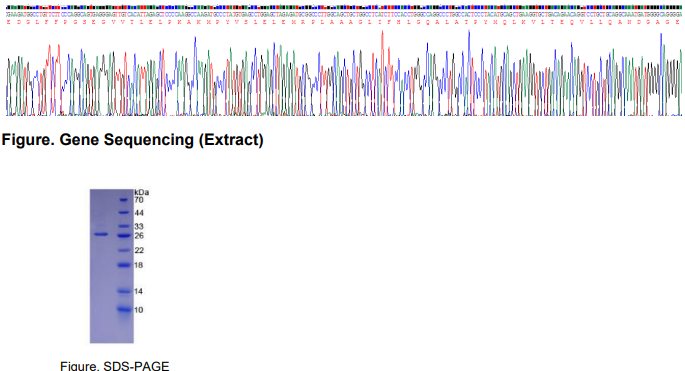
Task: Click the ladder band beside the 70 label
Action: (125, 200)
